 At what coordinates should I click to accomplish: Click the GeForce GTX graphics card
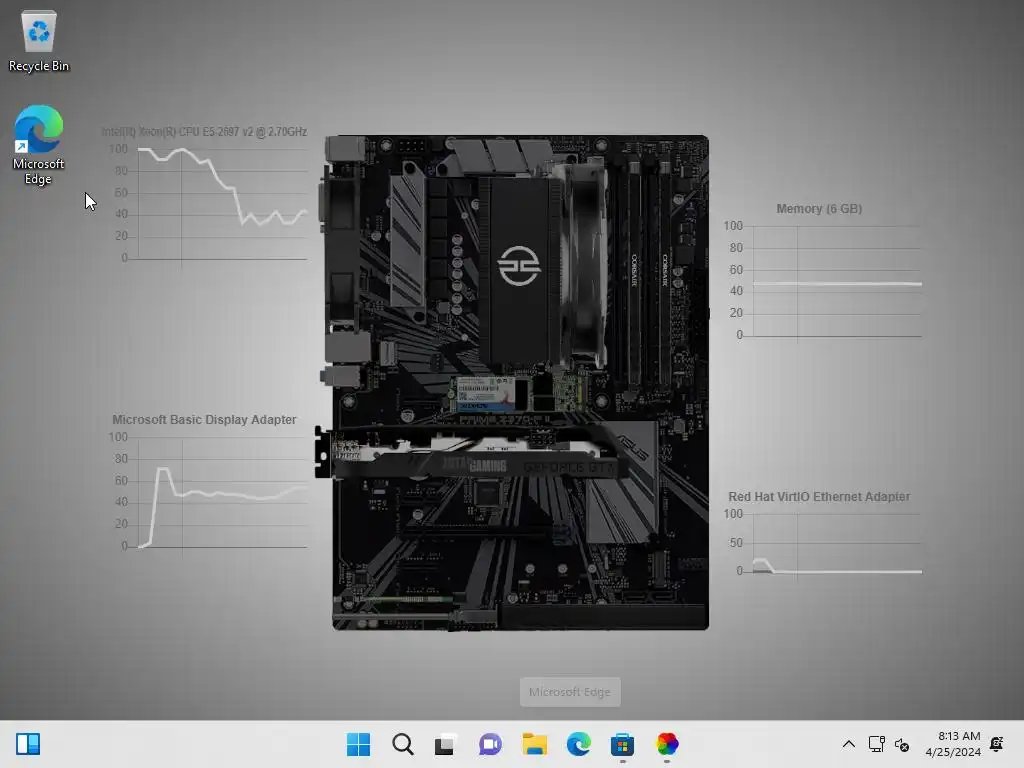[470, 452]
